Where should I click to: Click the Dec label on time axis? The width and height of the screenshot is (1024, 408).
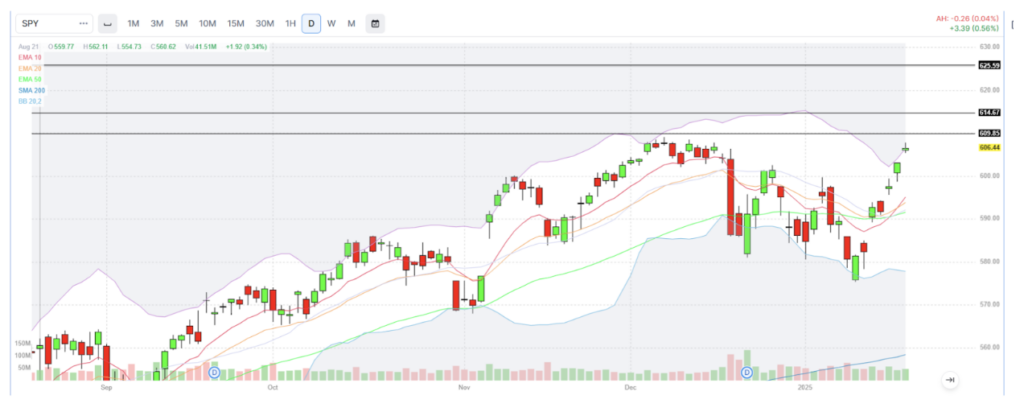[630, 388]
